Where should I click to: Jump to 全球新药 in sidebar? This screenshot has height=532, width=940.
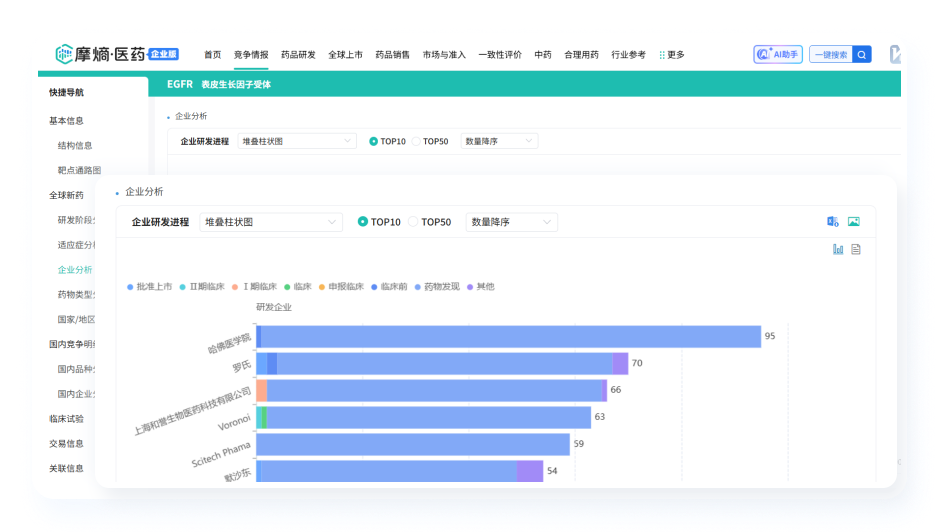(x=66, y=195)
